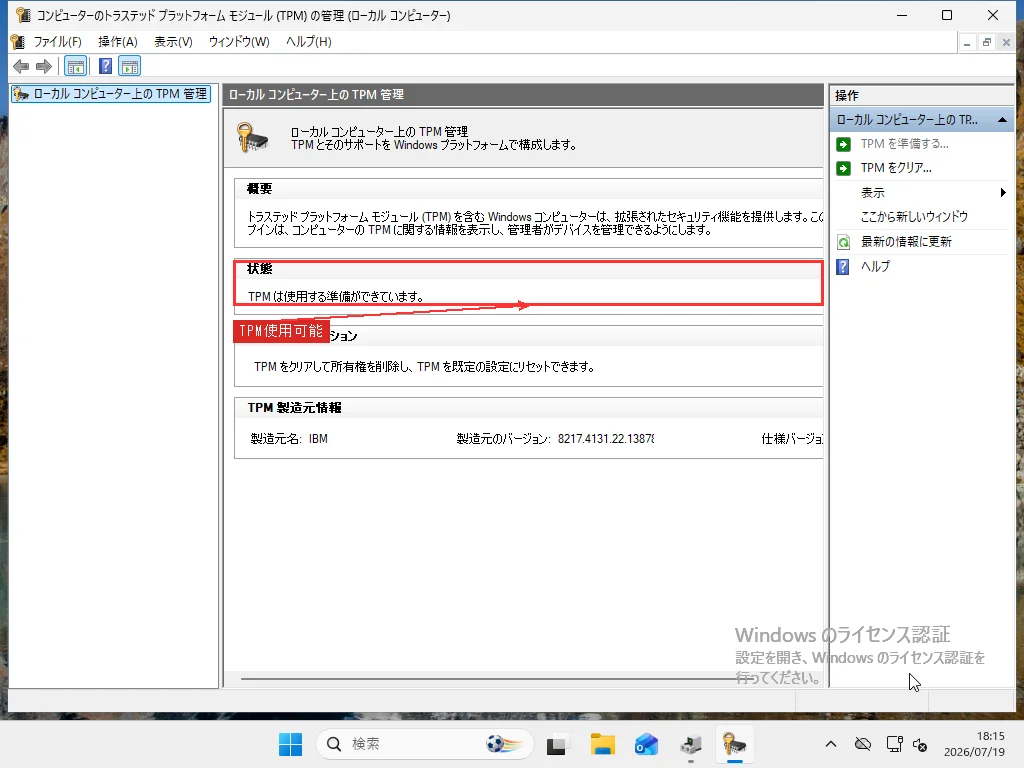Click the green arrow icon beside TPM をクリア
1024x768 pixels.
click(844, 168)
